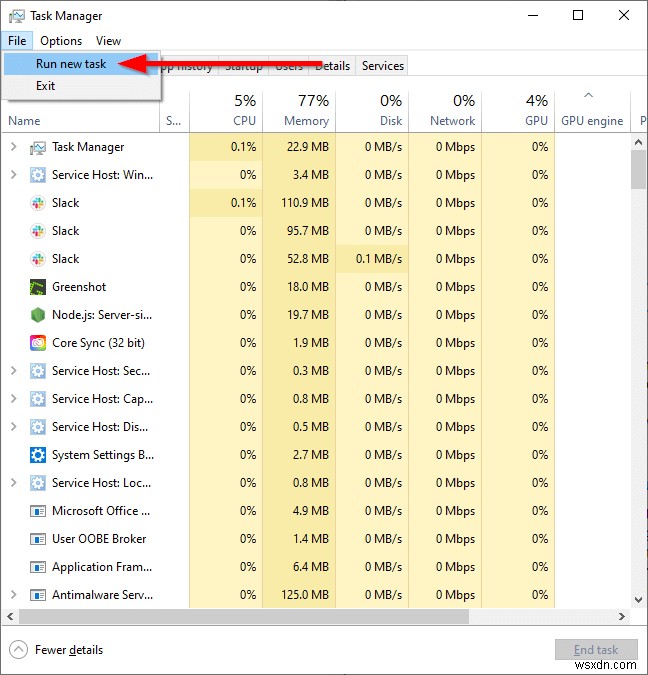Click the horizontal scrollbar thumb

pos(244,616)
